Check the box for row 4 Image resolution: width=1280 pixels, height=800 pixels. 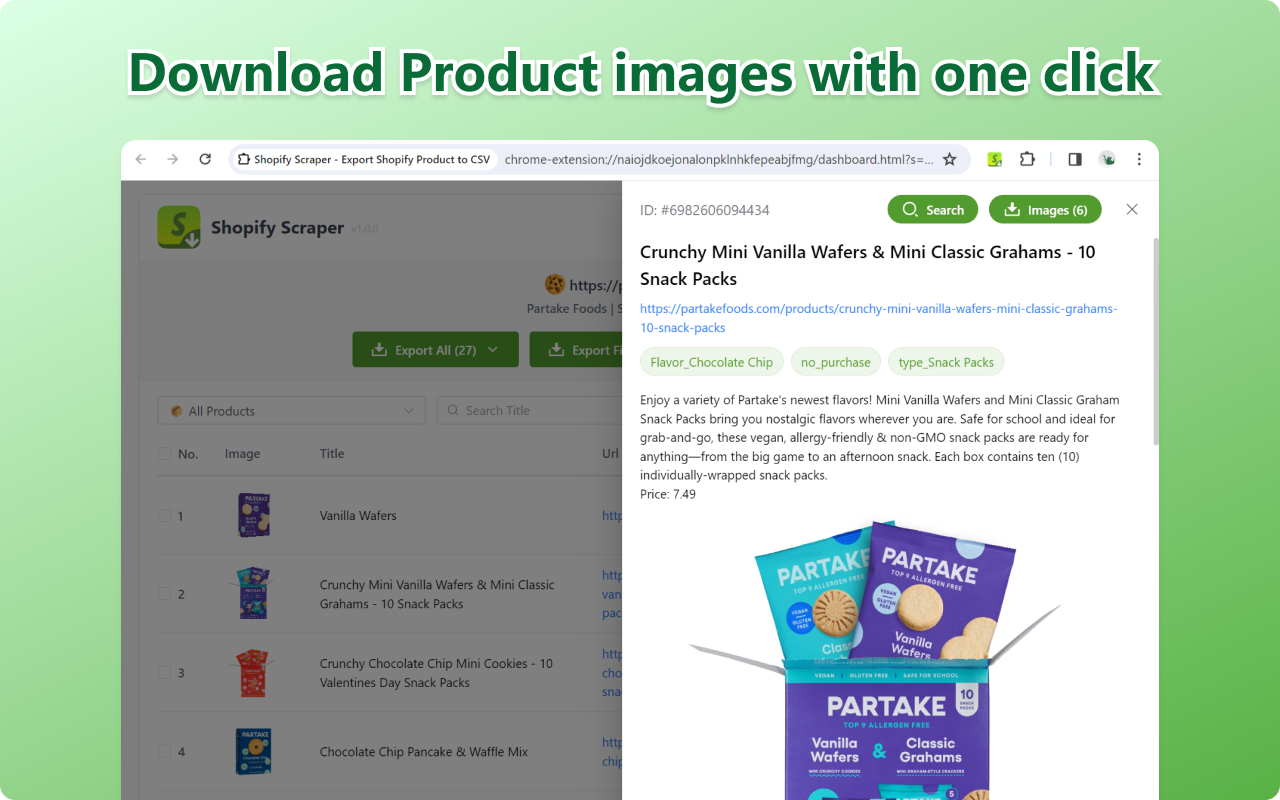click(x=164, y=752)
